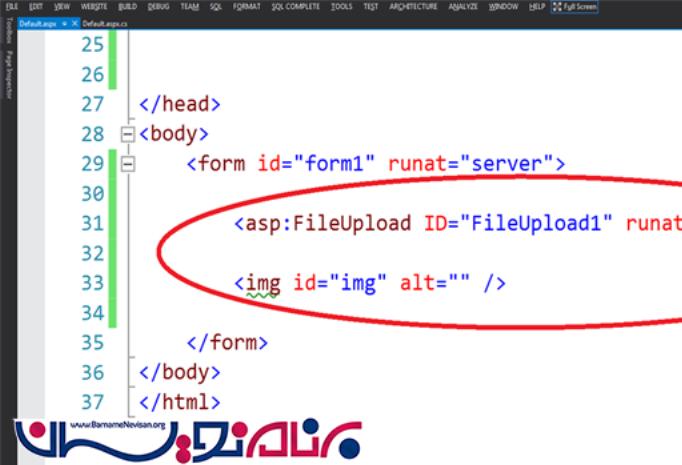Image resolution: width=682 pixels, height=465 pixels.
Task: Click the asp:FileUpload tag name
Action: tap(328, 224)
